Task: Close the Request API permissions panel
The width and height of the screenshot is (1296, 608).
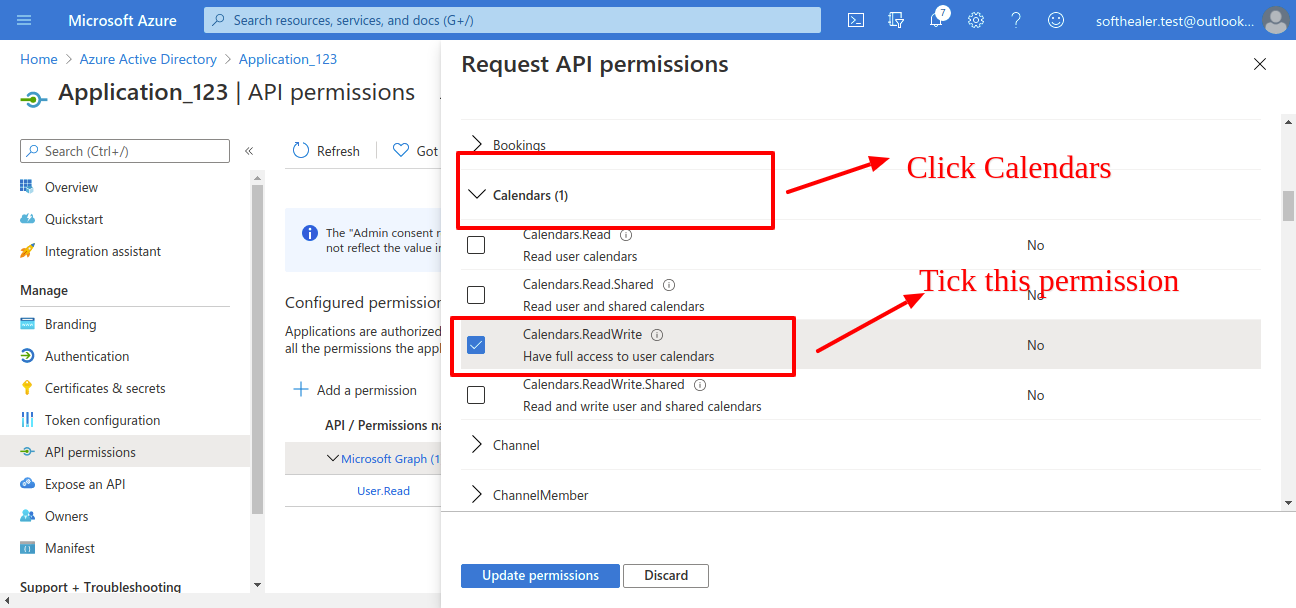Action: [x=1260, y=64]
